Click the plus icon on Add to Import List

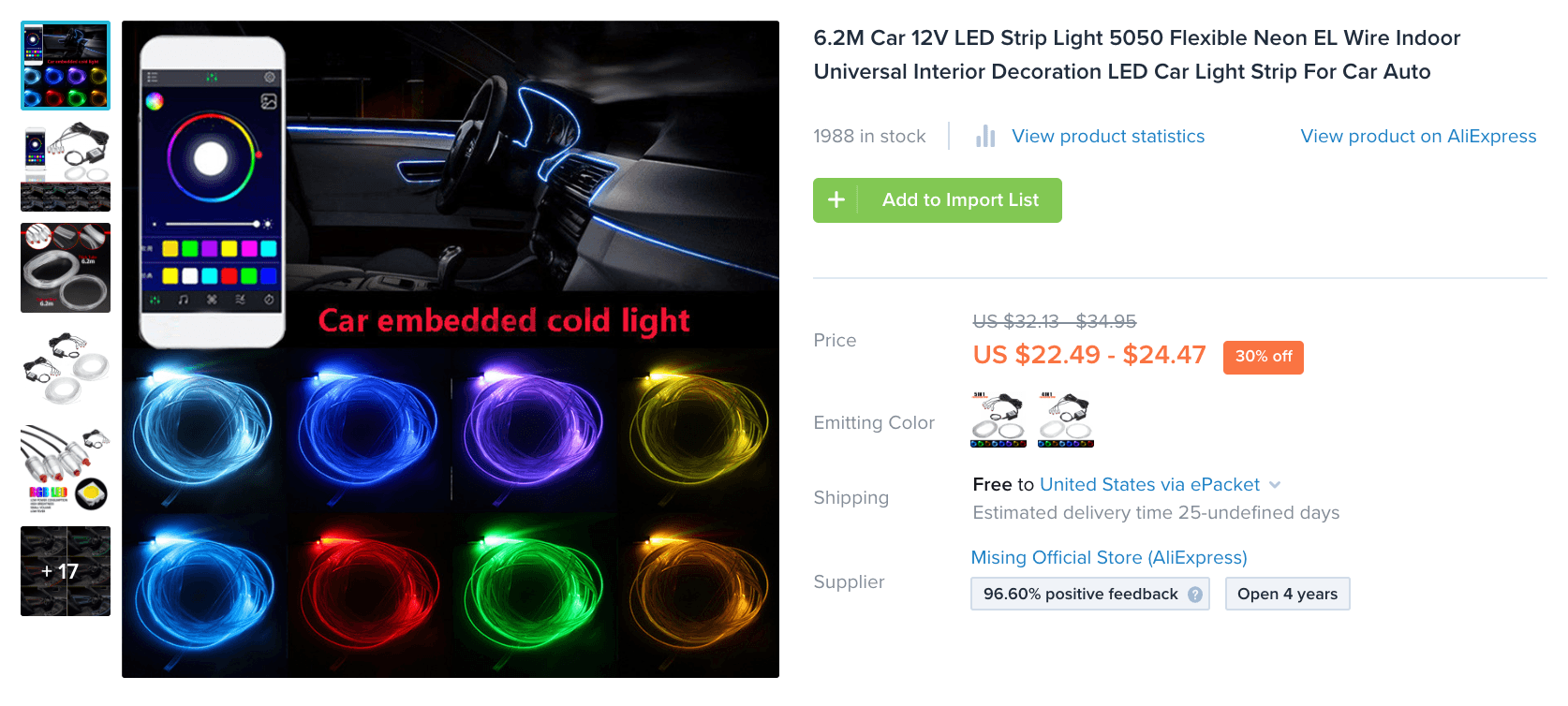[836, 199]
